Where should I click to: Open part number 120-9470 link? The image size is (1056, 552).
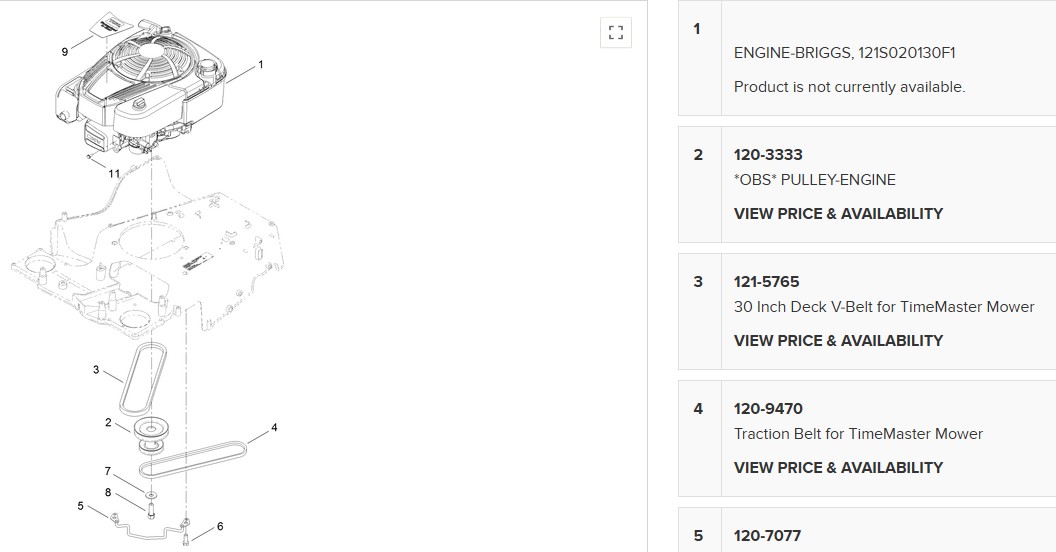click(x=768, y=409)
